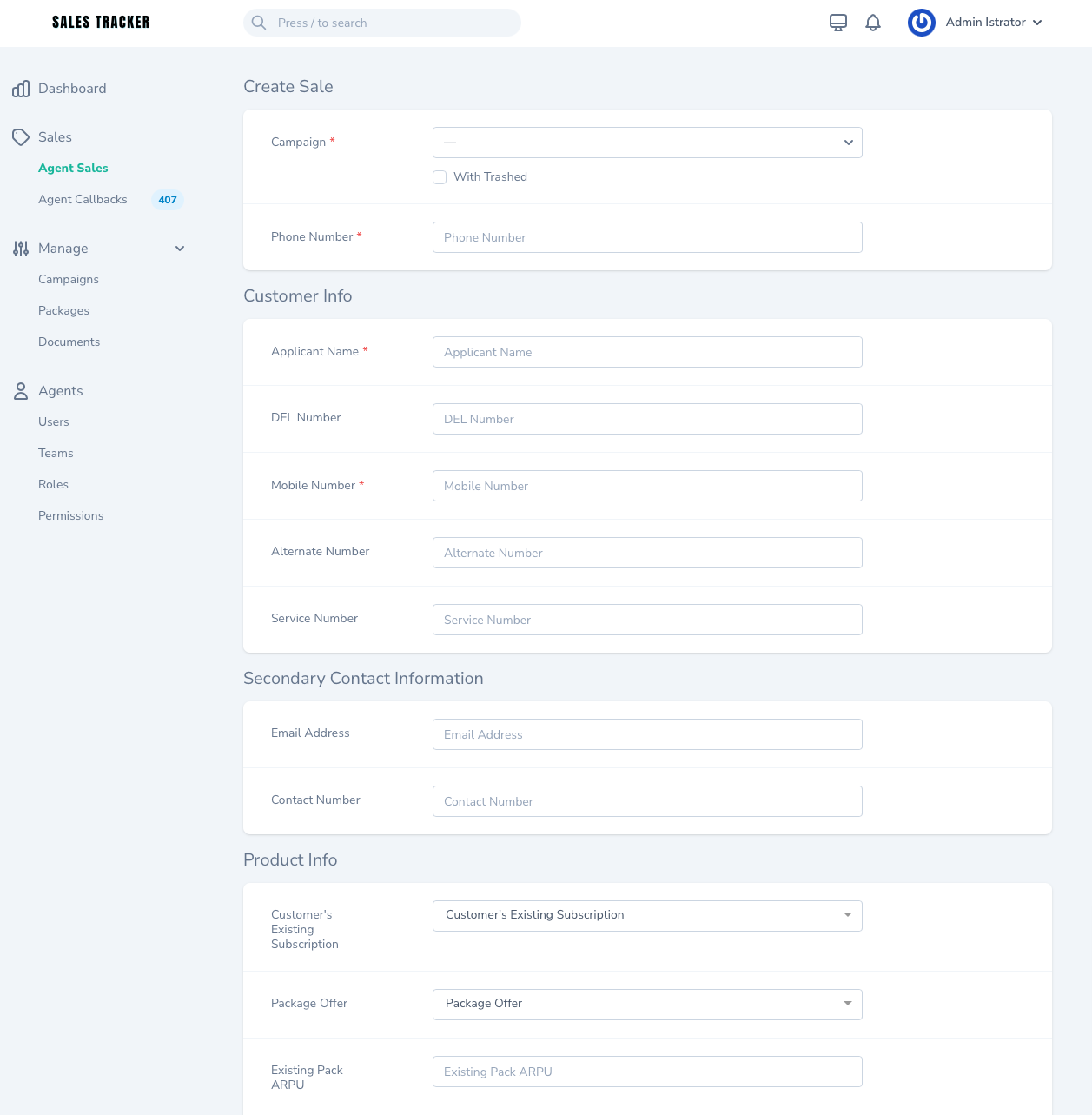Open notifications via the bell icon

pos(872,22)
